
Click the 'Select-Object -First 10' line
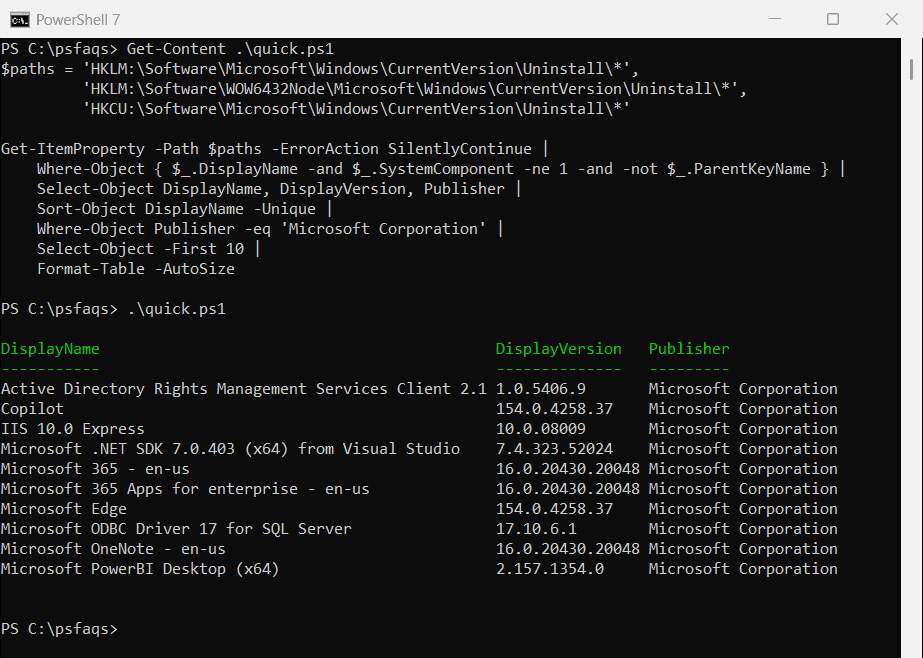pos(148,248)
